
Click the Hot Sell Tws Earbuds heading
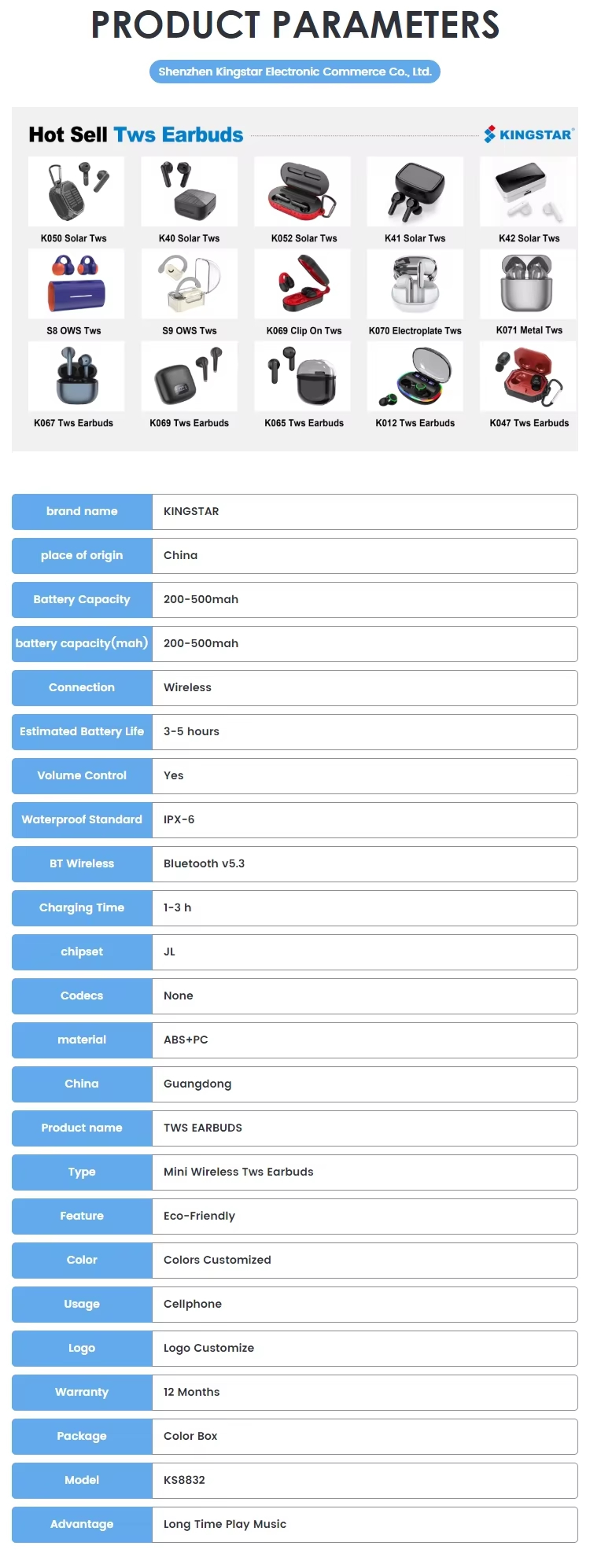pos(136,134)
